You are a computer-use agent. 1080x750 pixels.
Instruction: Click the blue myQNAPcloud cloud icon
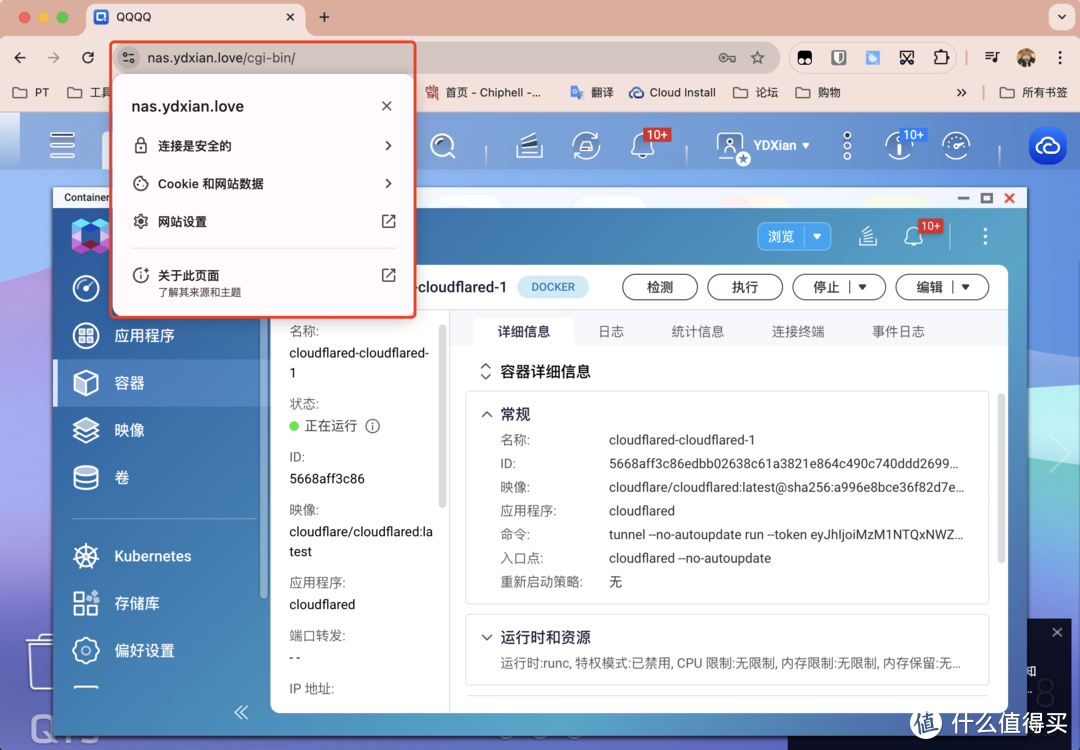(1047, 146)
